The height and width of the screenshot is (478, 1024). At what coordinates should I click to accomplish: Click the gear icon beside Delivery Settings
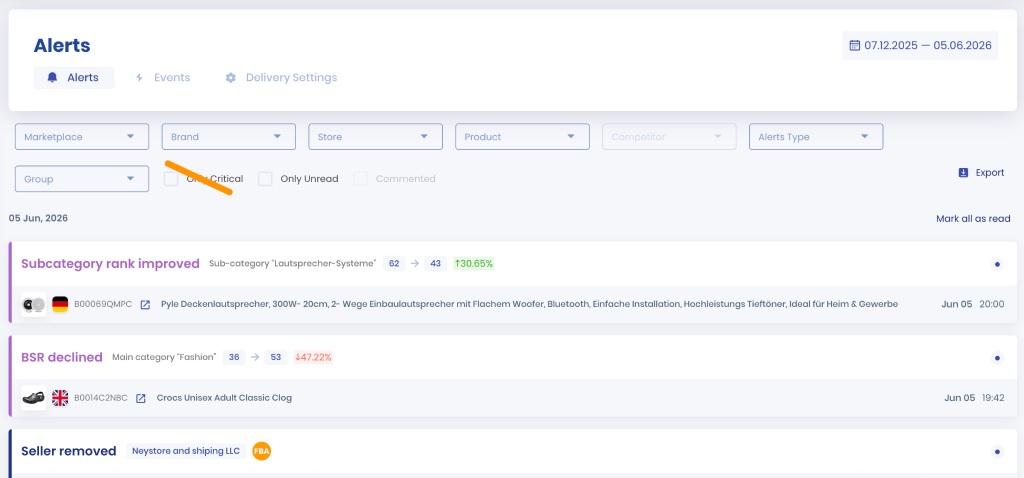coord(231,78)
